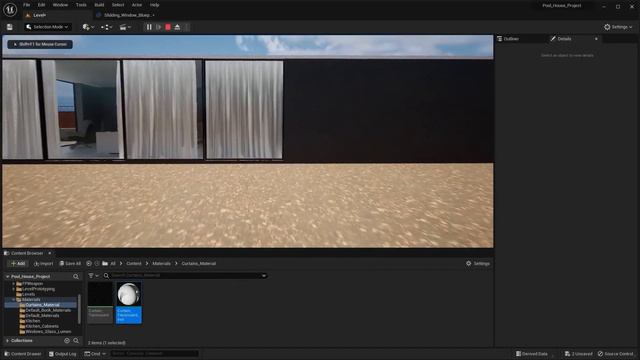This screenshot has height=360, width=640.
Task: Eject from the player controller
Action: point(177,27)
